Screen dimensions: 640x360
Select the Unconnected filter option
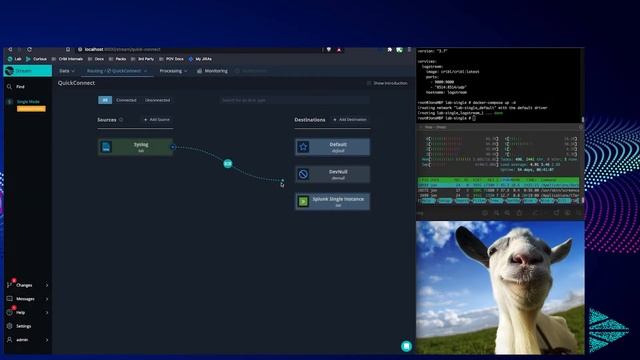click(x=158, y=100)
